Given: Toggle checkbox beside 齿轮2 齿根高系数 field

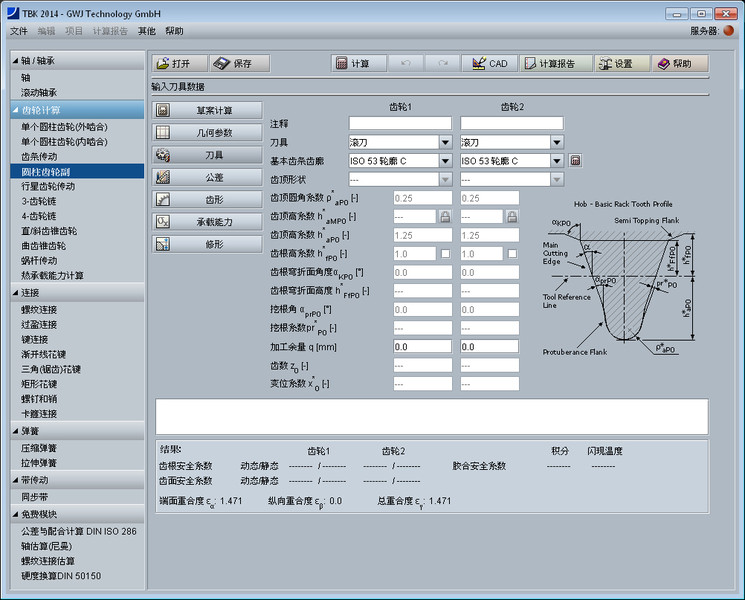Looking at the screenshot, I should tap(511, 254).
